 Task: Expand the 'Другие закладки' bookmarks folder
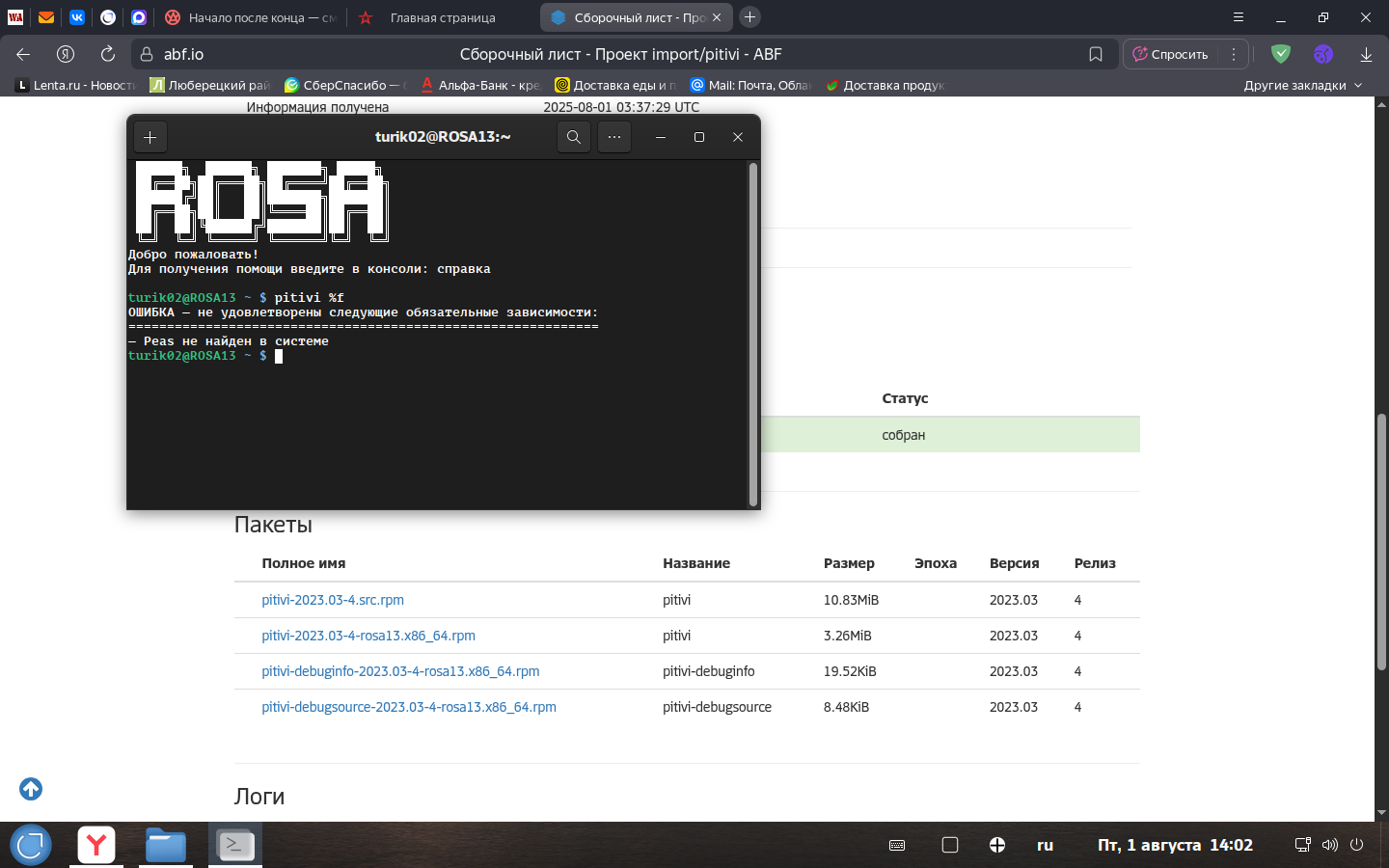(x=1302, y=85)
